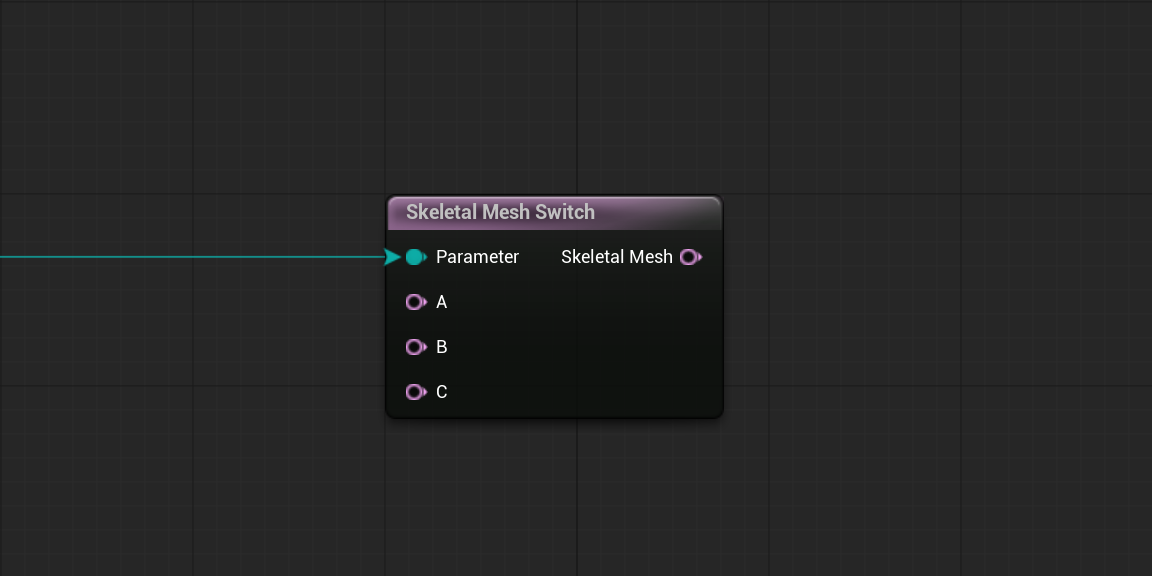The image size is (1152, 576).
Task: Select the Skeletal Mesh Switch node title
Action: click(x=500, y=212)
